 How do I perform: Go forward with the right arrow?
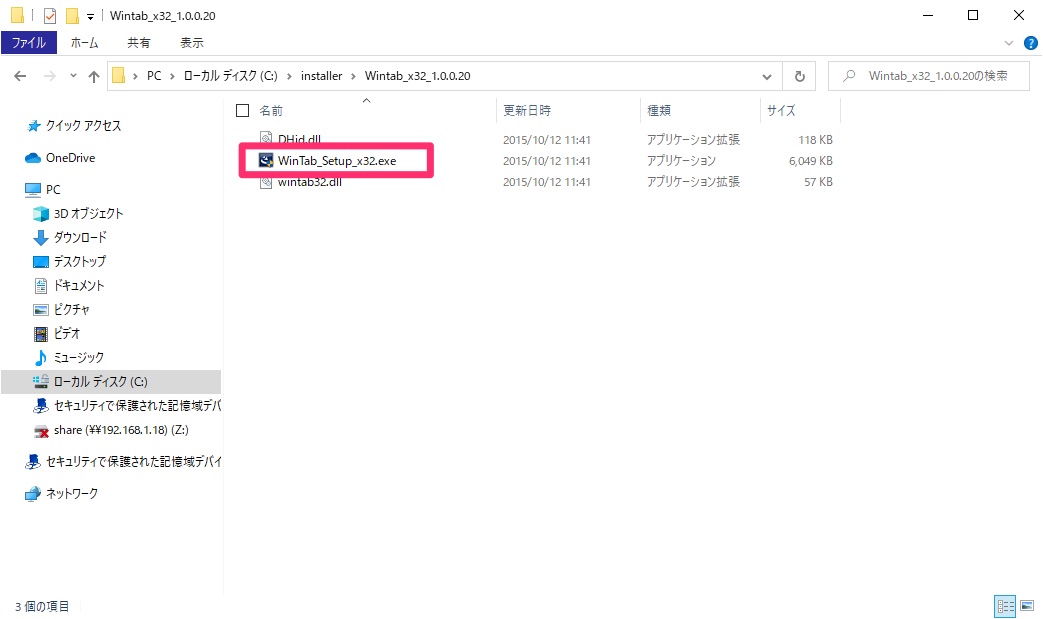(50, 76)
